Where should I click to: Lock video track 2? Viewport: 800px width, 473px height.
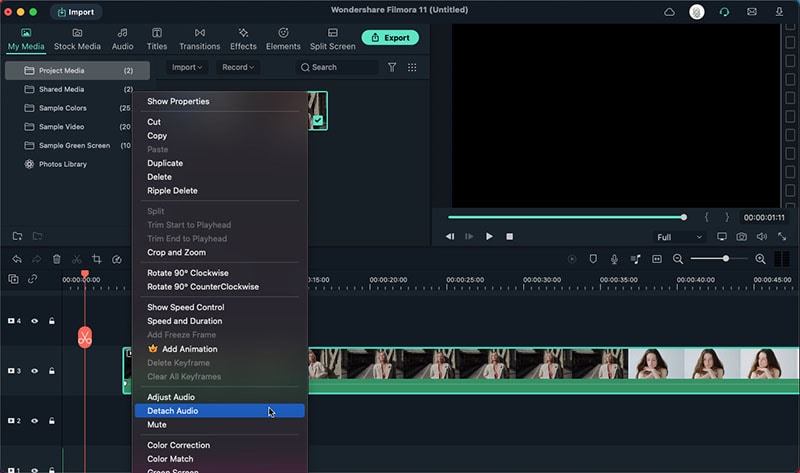(x=52, y=421)
